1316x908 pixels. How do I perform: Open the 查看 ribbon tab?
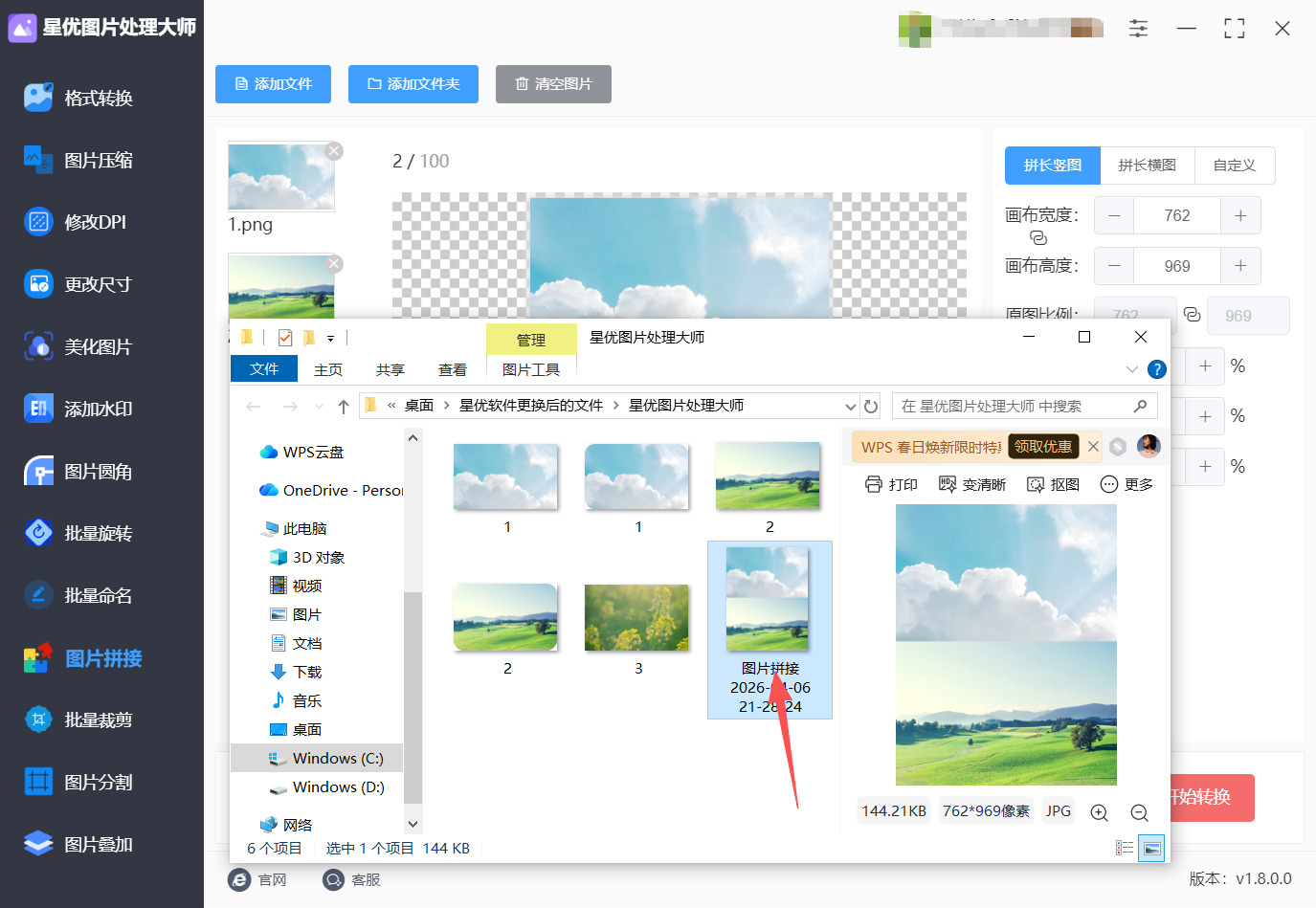(x=453, y=369)
